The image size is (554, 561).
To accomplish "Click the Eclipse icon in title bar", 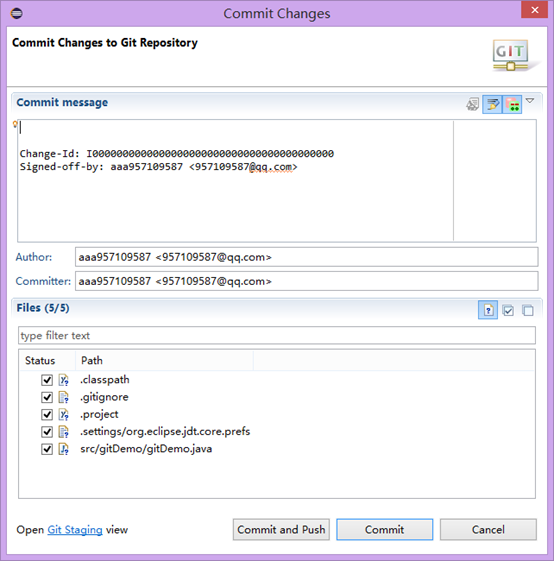I will pos(16,14).
